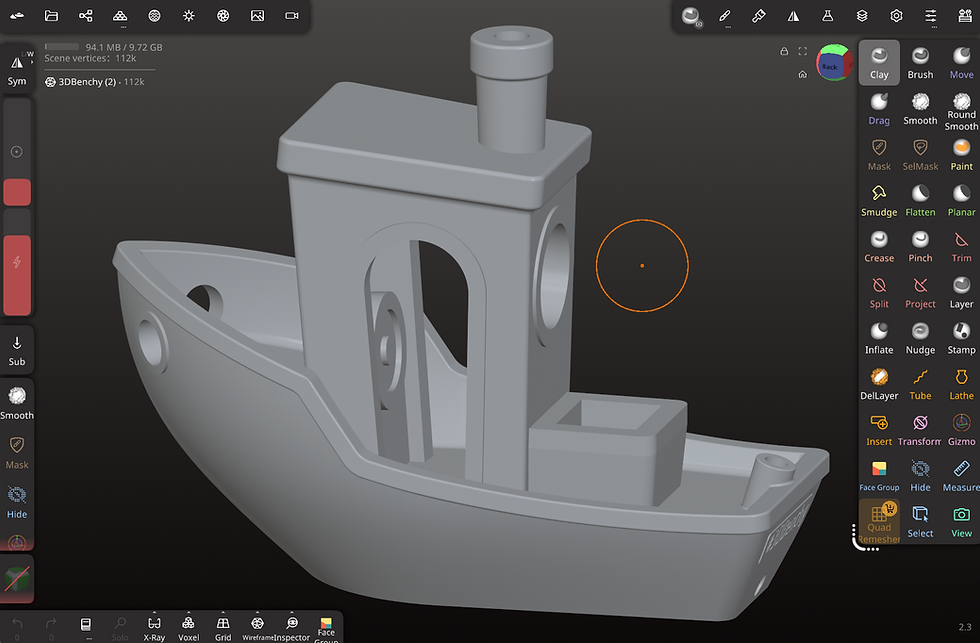The image size is (980, 643).
Task: Open the Camera menu
Action: [292, 16]
